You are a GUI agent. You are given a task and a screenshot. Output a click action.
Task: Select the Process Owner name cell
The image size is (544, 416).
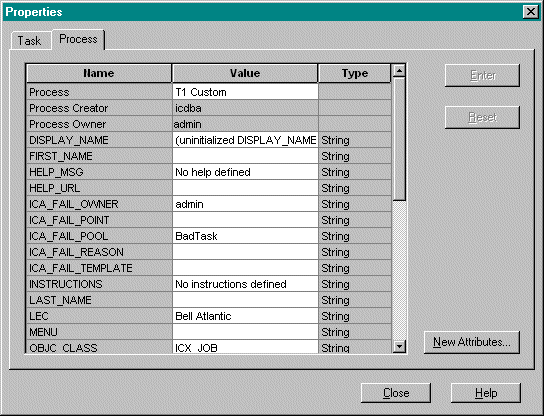coord(99,124)
